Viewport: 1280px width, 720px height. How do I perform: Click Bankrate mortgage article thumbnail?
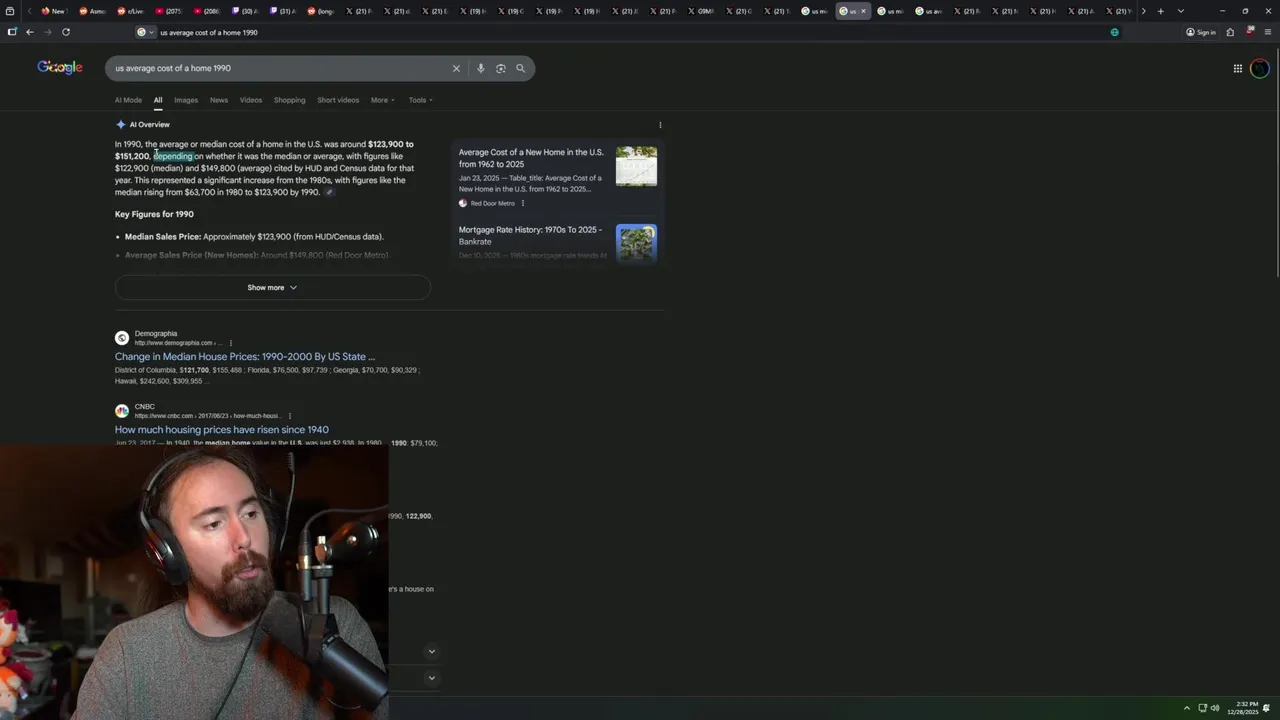[636, 243]
